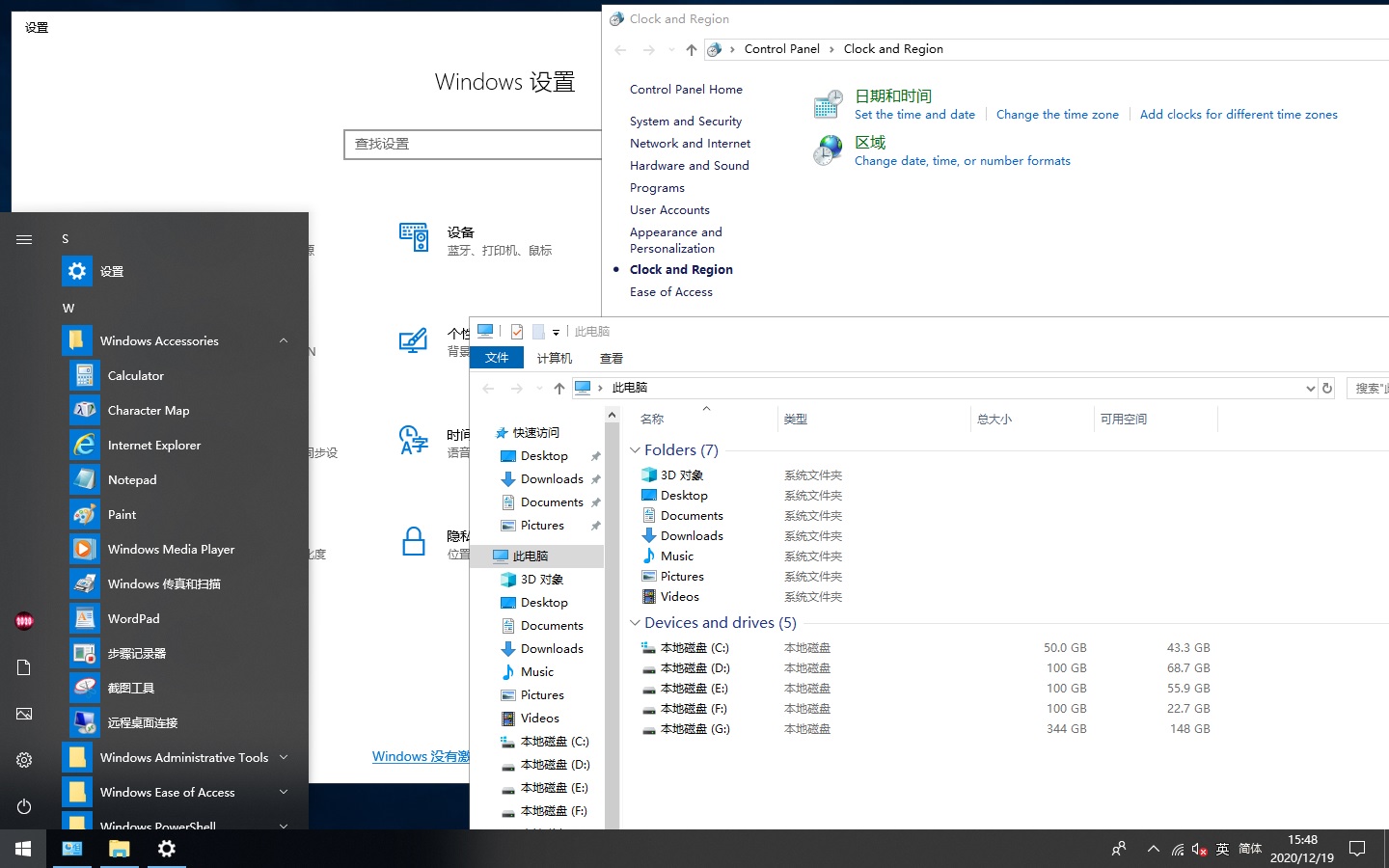Open Documents icon in Start sidebar
Viewport: 1389px width, 868px height.
[x=24, y=667]
